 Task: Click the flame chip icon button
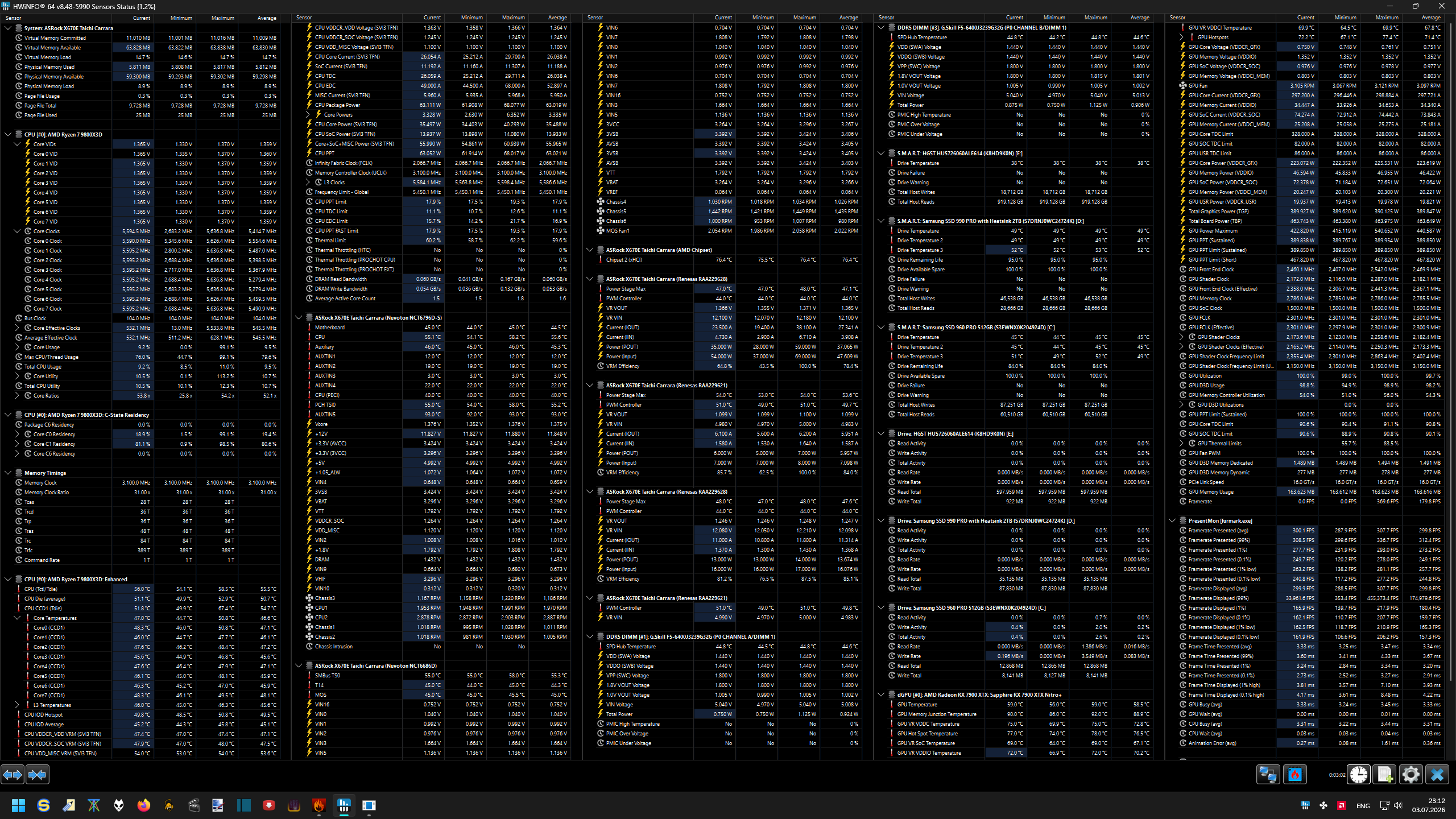tap(1295, 774)
